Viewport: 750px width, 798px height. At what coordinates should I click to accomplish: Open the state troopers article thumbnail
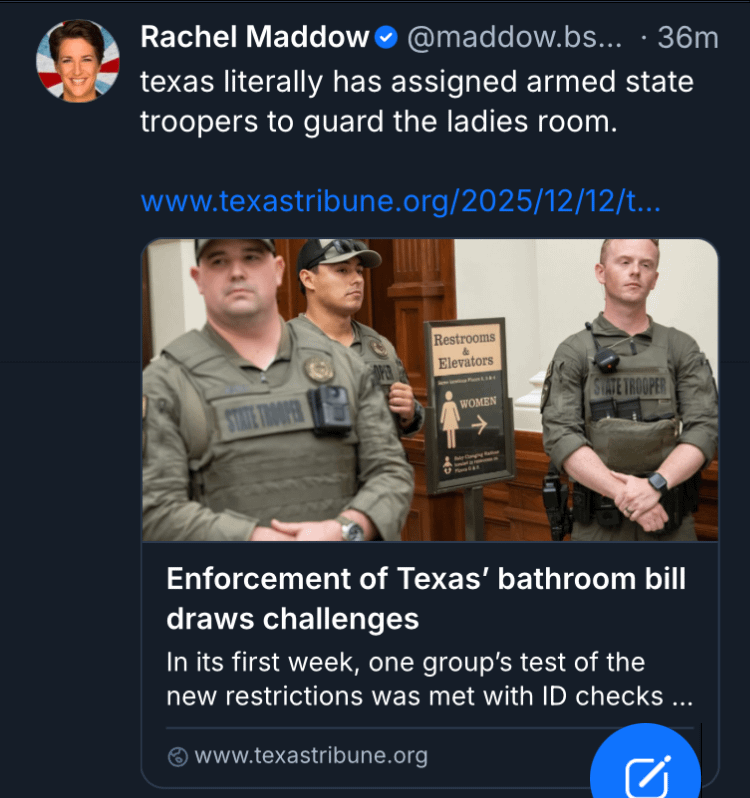(430, 390)
